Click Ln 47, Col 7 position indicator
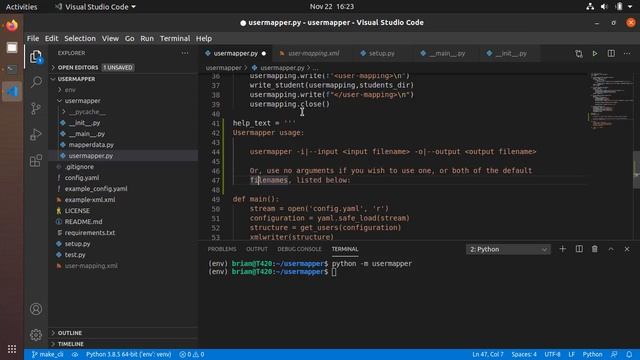The width and height of the screenshot is (640, 360). coord(488,354)
